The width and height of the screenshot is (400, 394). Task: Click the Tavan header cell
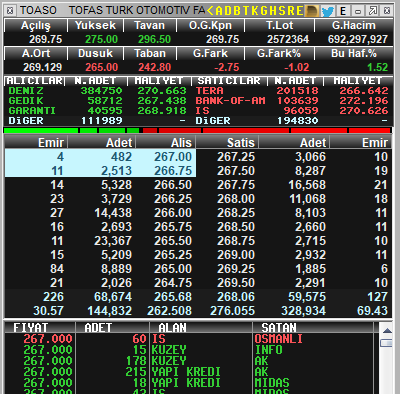click(150, 25)
